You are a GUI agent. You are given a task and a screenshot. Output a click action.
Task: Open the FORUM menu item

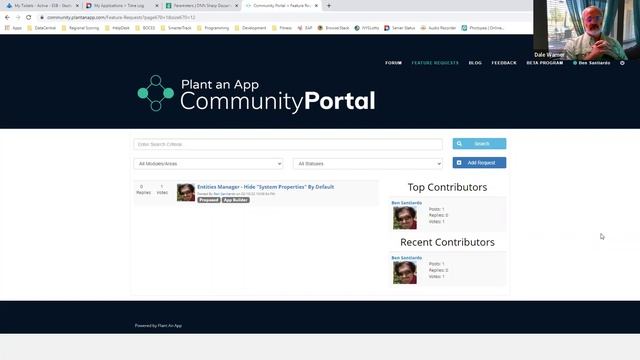393,63
